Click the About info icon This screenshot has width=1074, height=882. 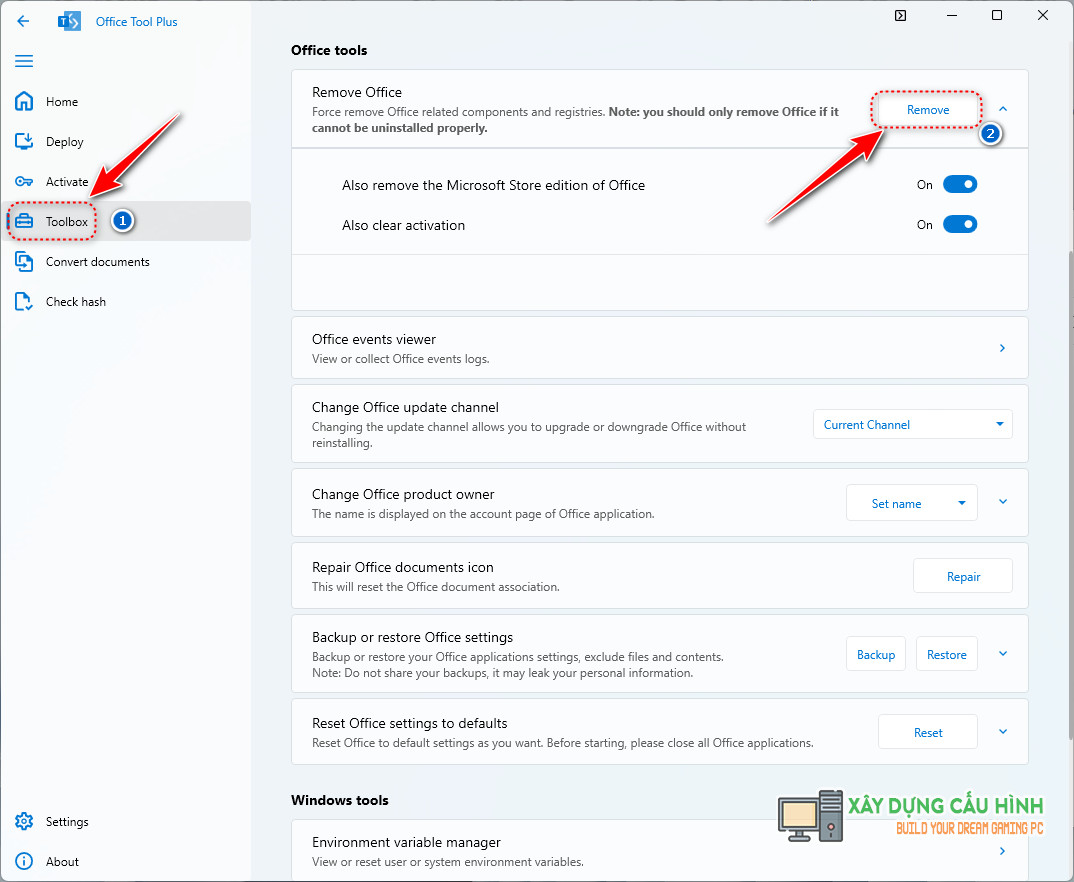24,862
